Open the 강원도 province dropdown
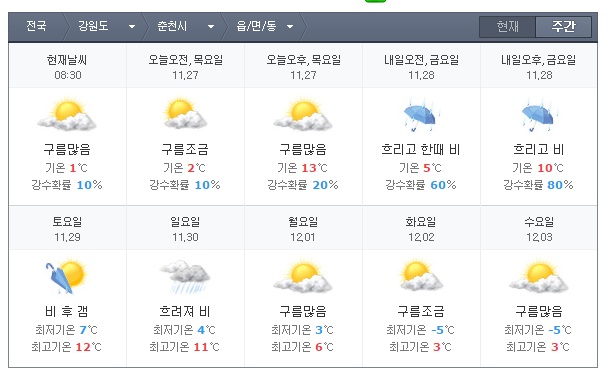Viewport: 615px width, 376px height. (107, 26)
